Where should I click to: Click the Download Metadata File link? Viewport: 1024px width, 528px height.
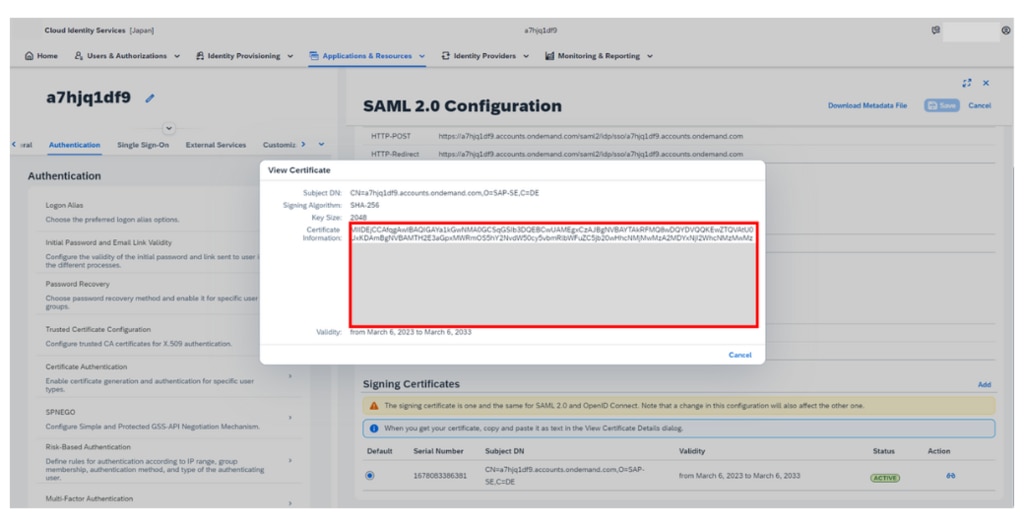click(867, 106)
